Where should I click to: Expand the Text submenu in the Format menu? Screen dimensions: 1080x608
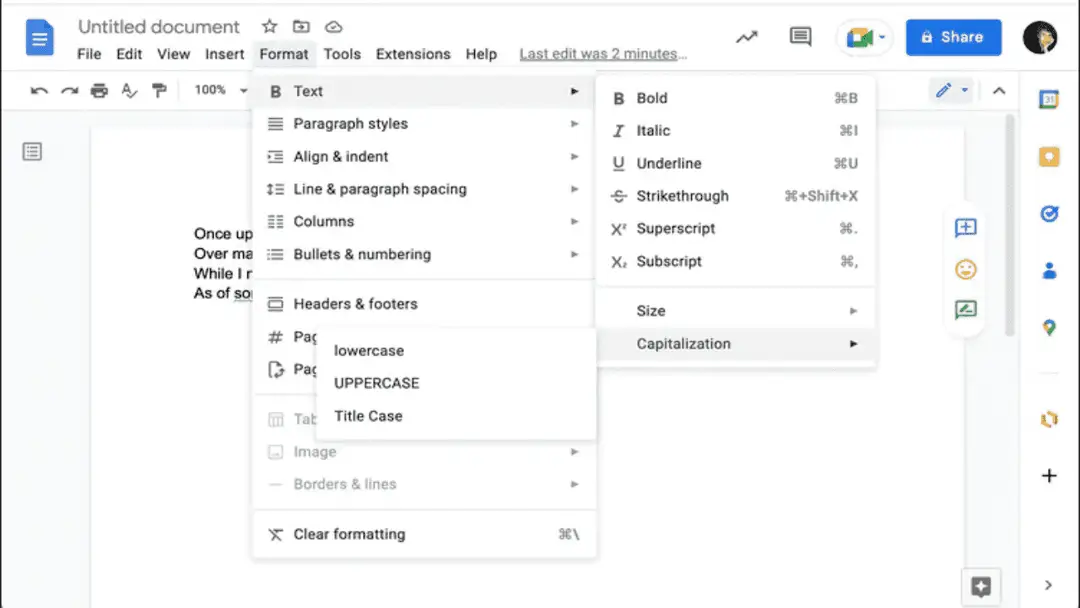point(423,91)
